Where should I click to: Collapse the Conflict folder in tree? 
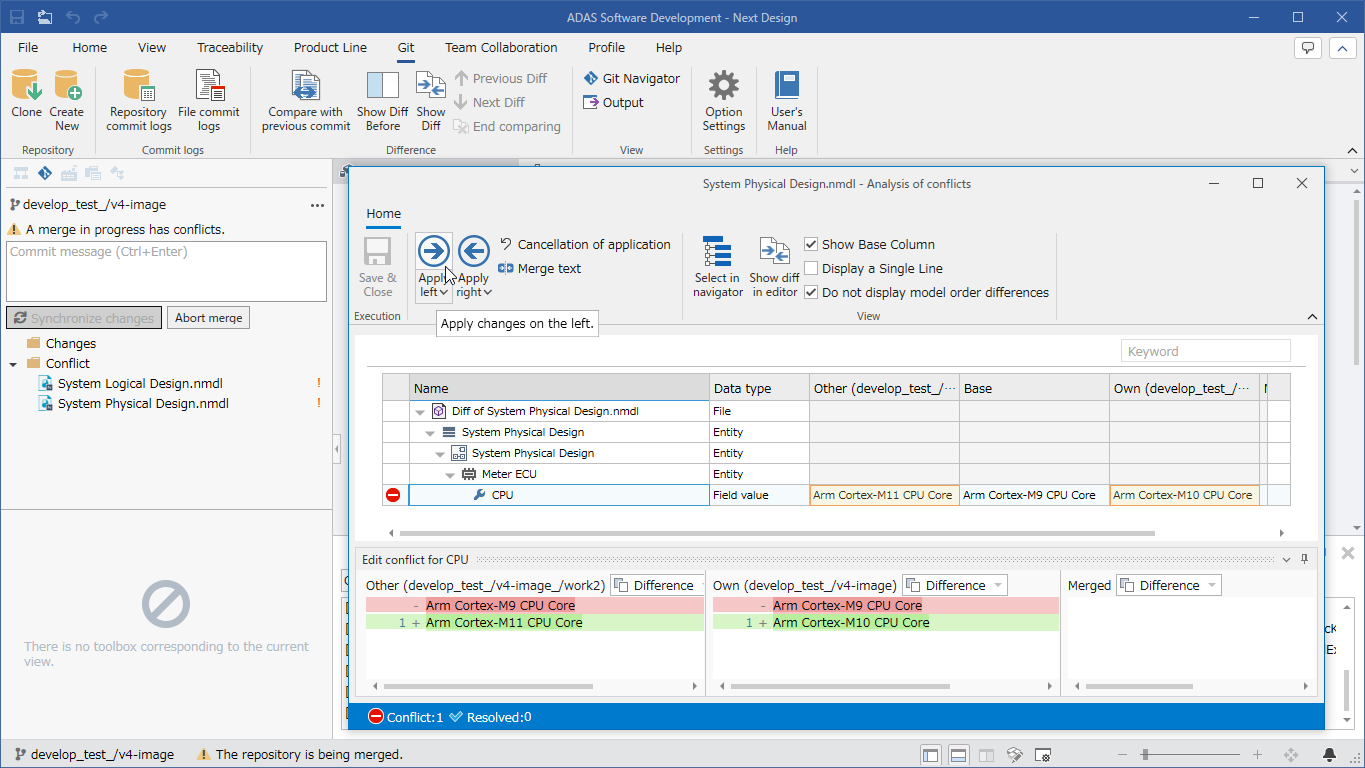pyautogui.click(x=13, y=364)
